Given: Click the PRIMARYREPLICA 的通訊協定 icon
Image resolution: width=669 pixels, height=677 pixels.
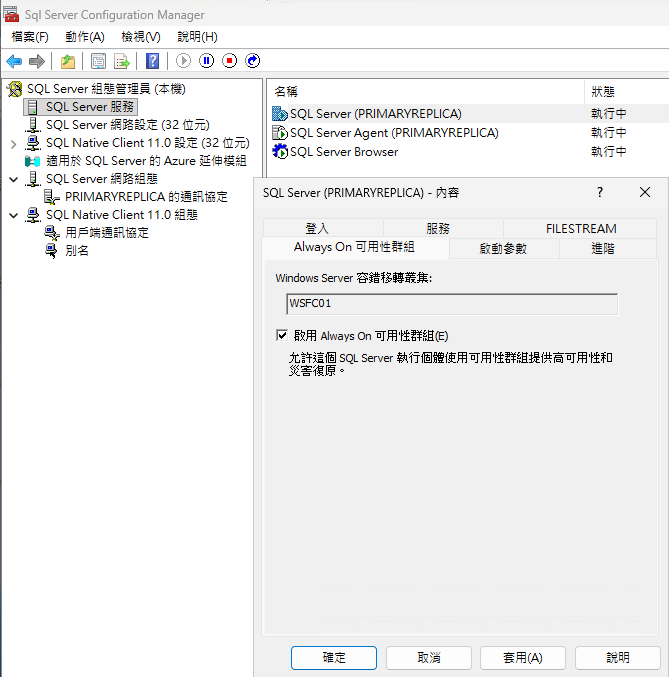Looking at the screenshot, I should pyautogui.click(x=52, y=197).
